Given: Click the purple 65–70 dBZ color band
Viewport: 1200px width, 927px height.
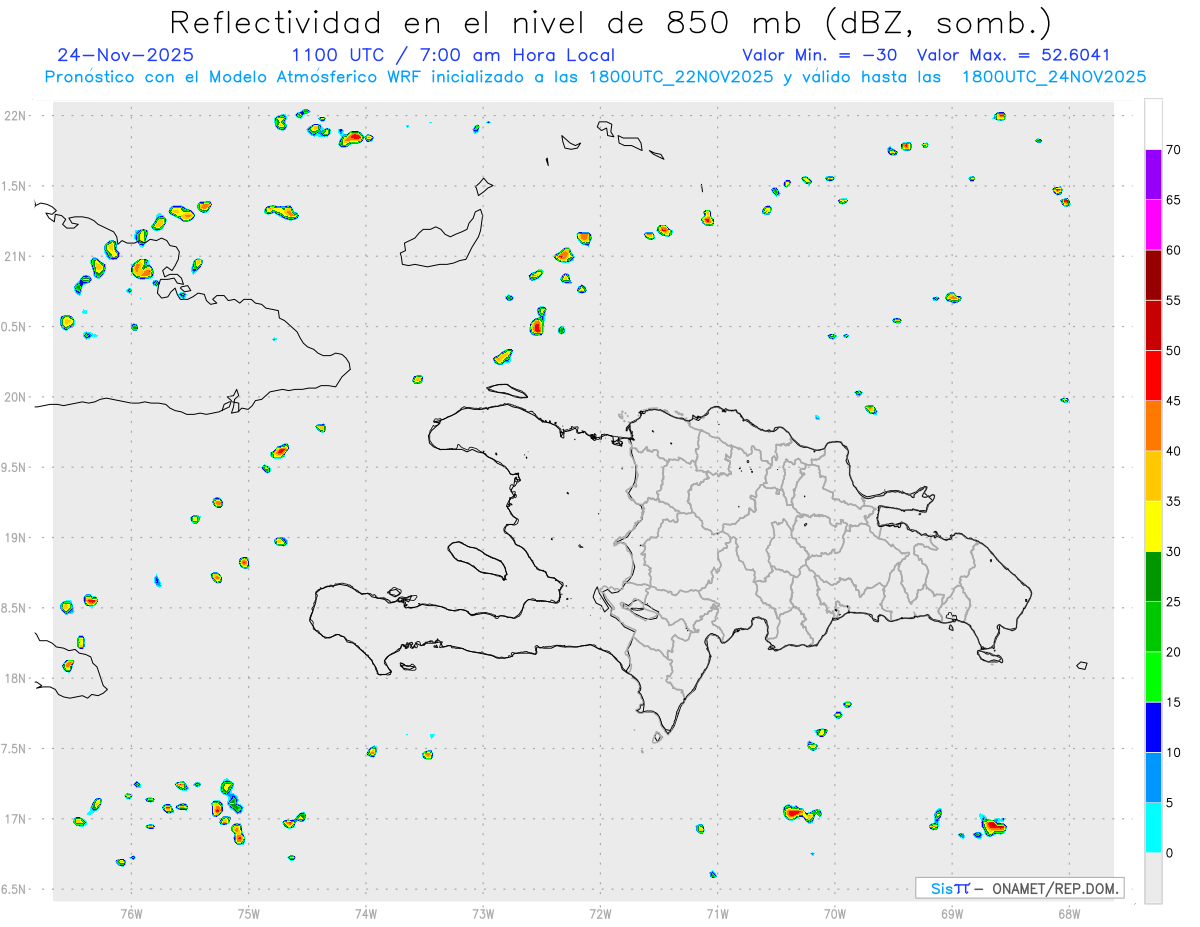Looking at the screenshot, I should coord(1153,175).
